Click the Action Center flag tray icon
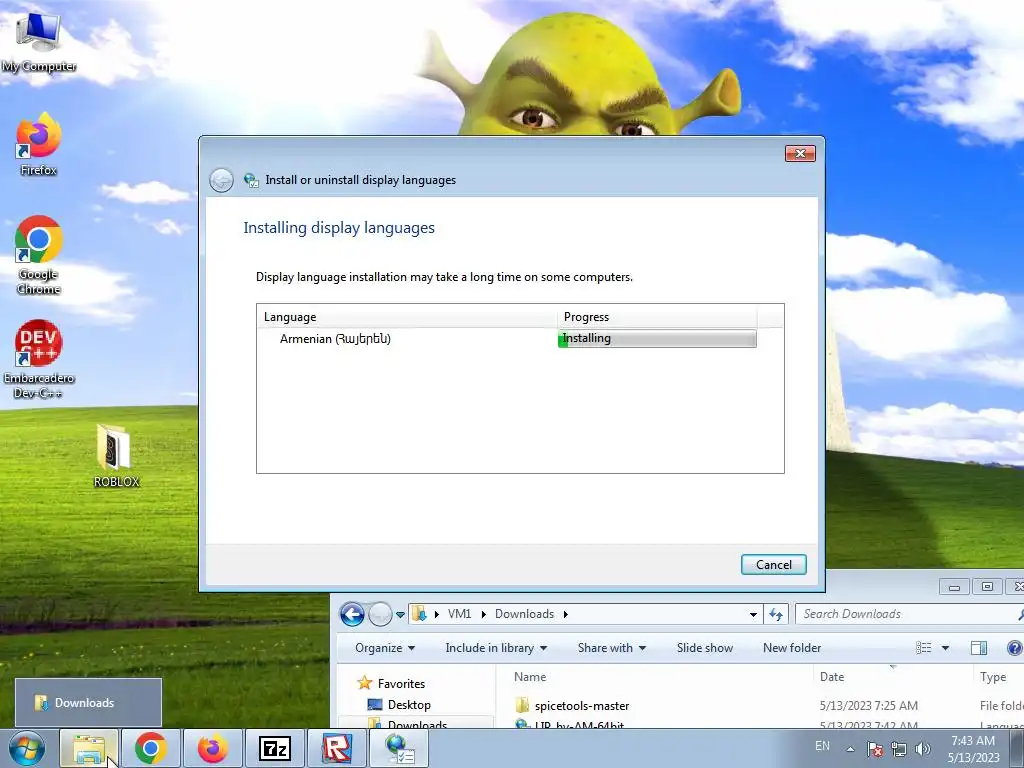This screenshot has width=1024, height=768. click(x=874, y=748)
